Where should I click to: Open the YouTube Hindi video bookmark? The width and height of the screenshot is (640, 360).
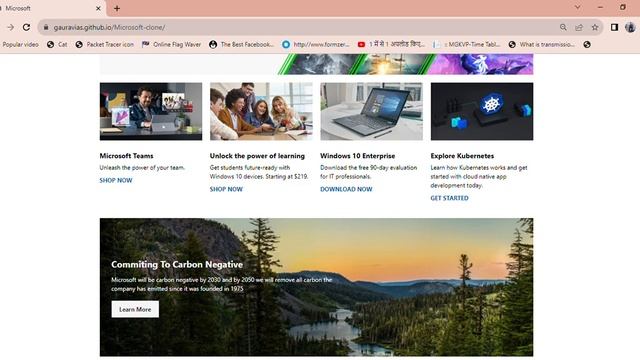(x=391, y=44)
